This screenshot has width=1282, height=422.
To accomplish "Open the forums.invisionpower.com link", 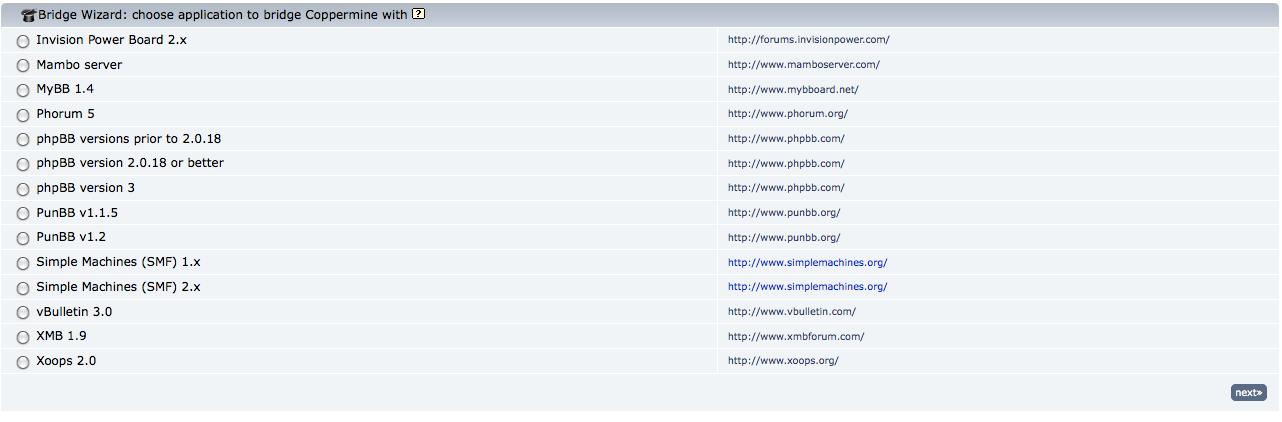I will (x=808, y=40).
